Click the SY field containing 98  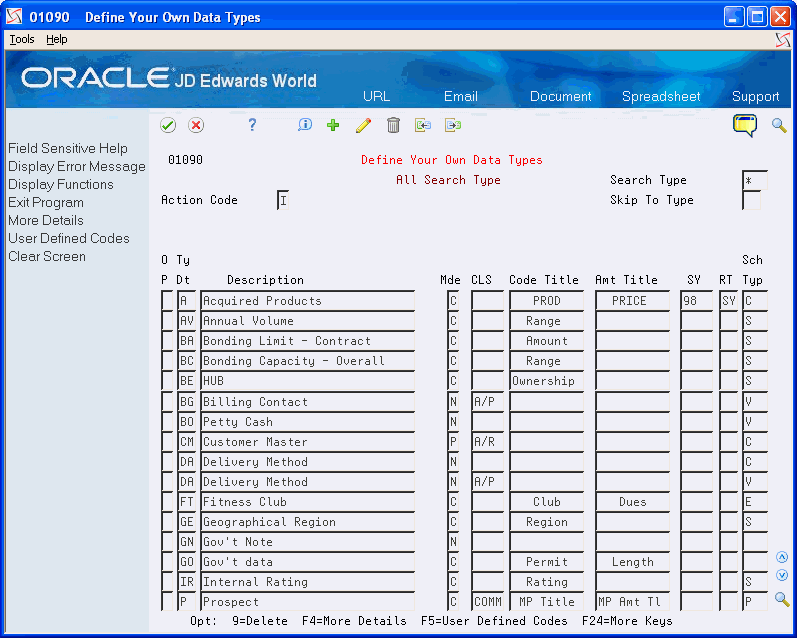[697, 301]
